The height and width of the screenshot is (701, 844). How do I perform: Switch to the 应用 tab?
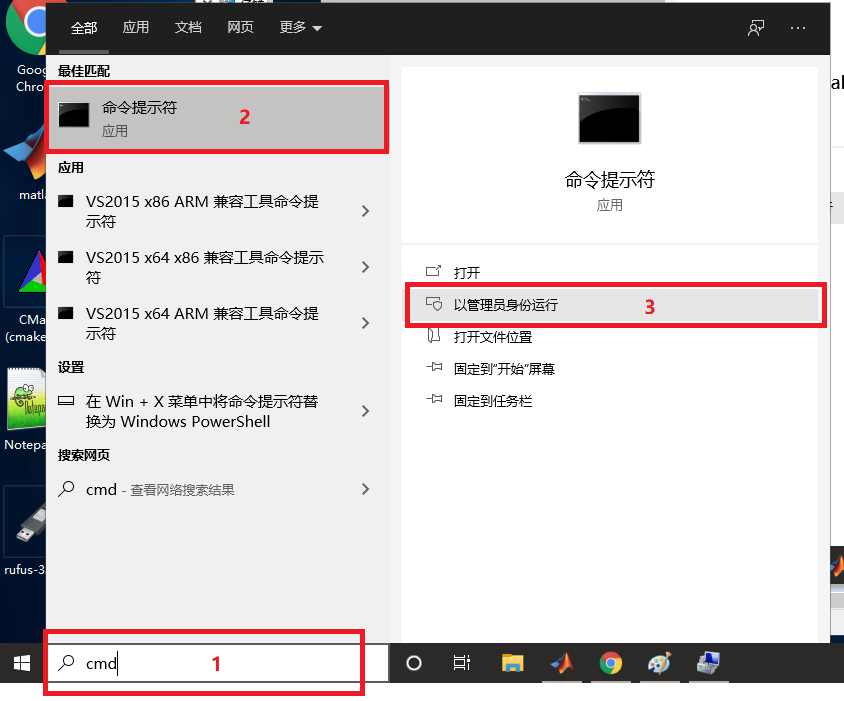coord(136,28)
